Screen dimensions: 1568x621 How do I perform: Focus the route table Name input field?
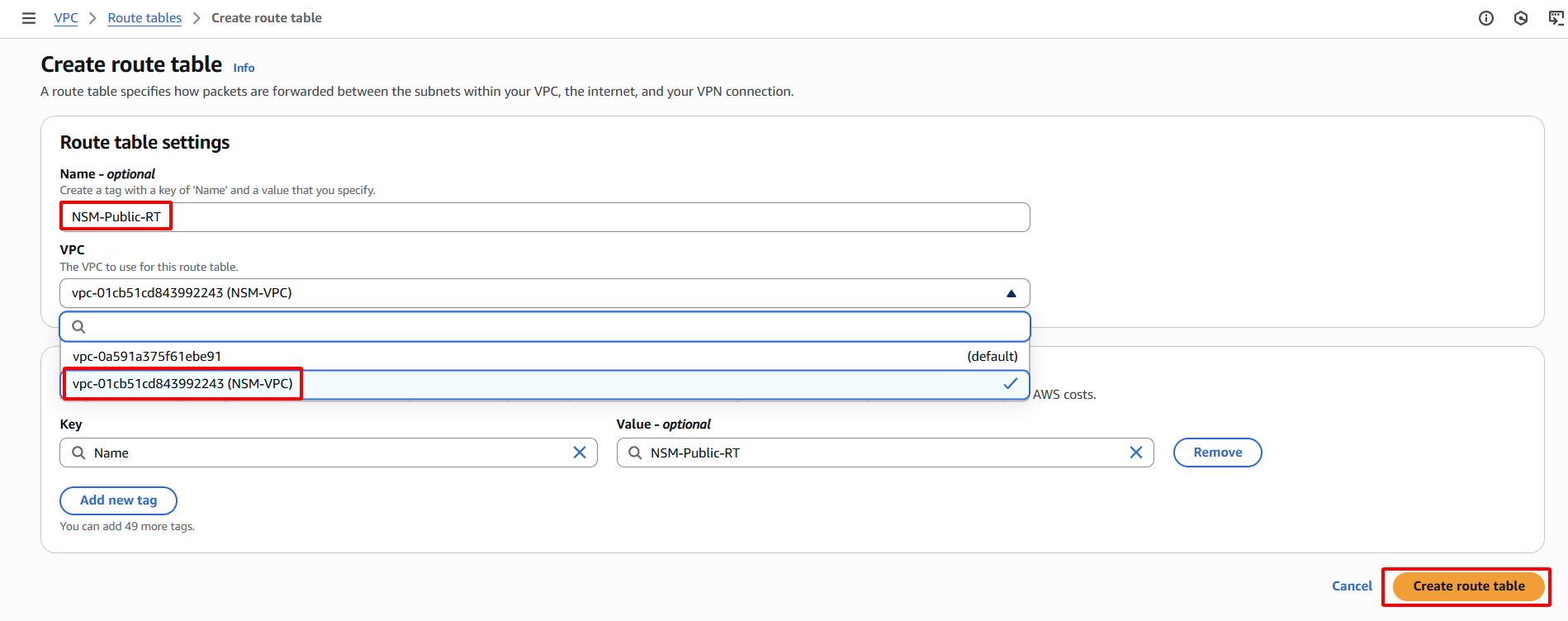click(545, 217)
